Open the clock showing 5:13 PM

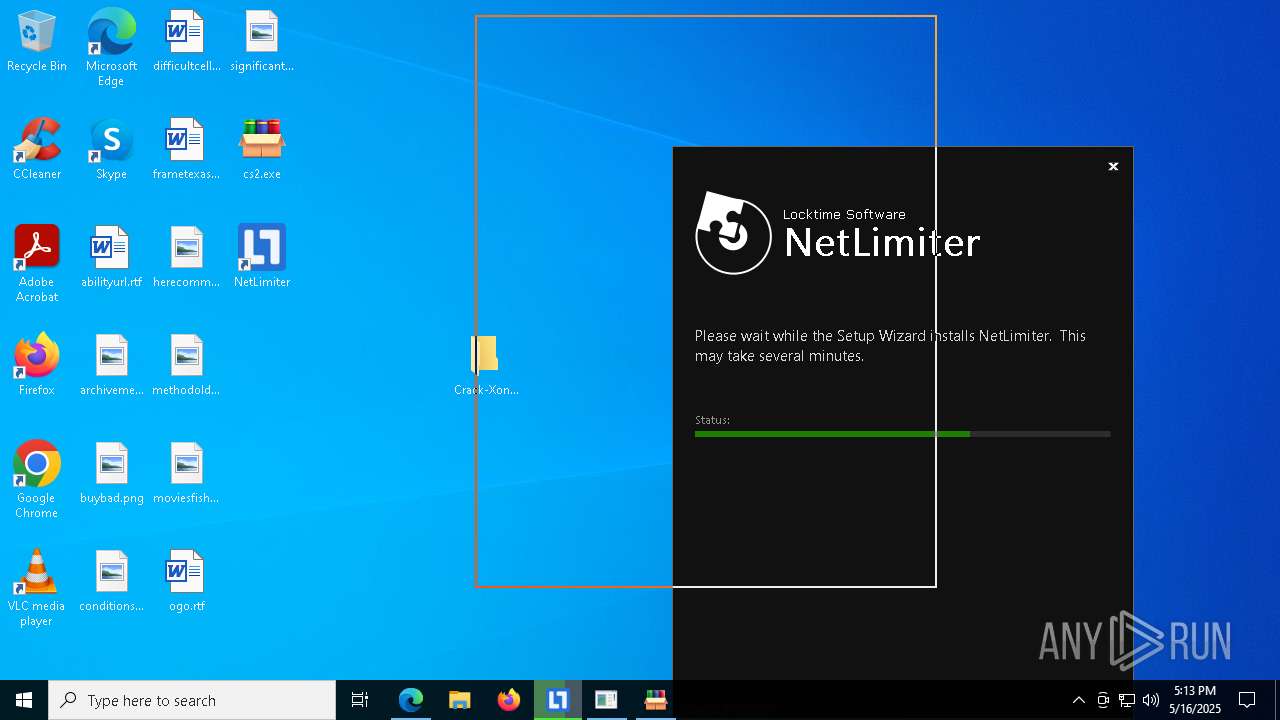coord(1195,700)
